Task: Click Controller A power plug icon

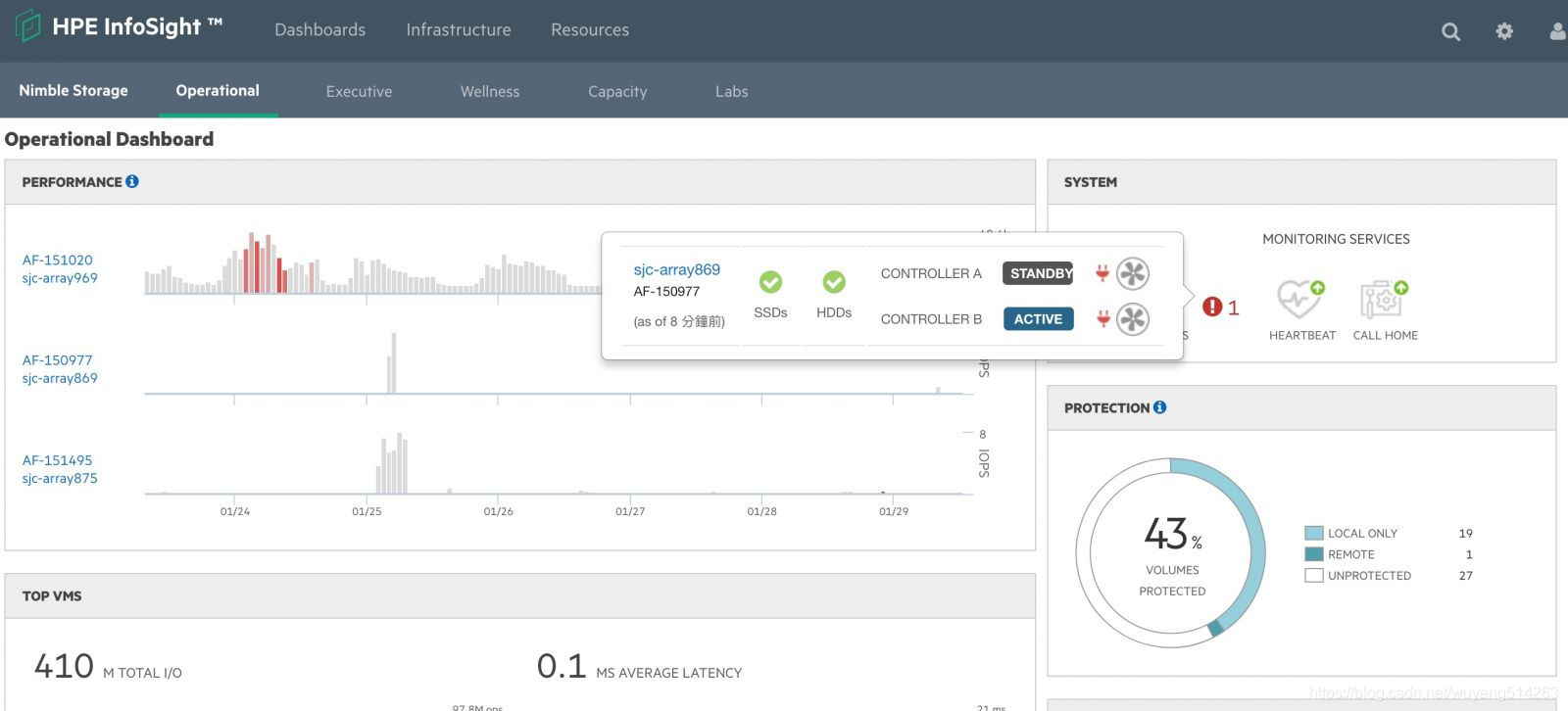Action: tap(1102, 273)
